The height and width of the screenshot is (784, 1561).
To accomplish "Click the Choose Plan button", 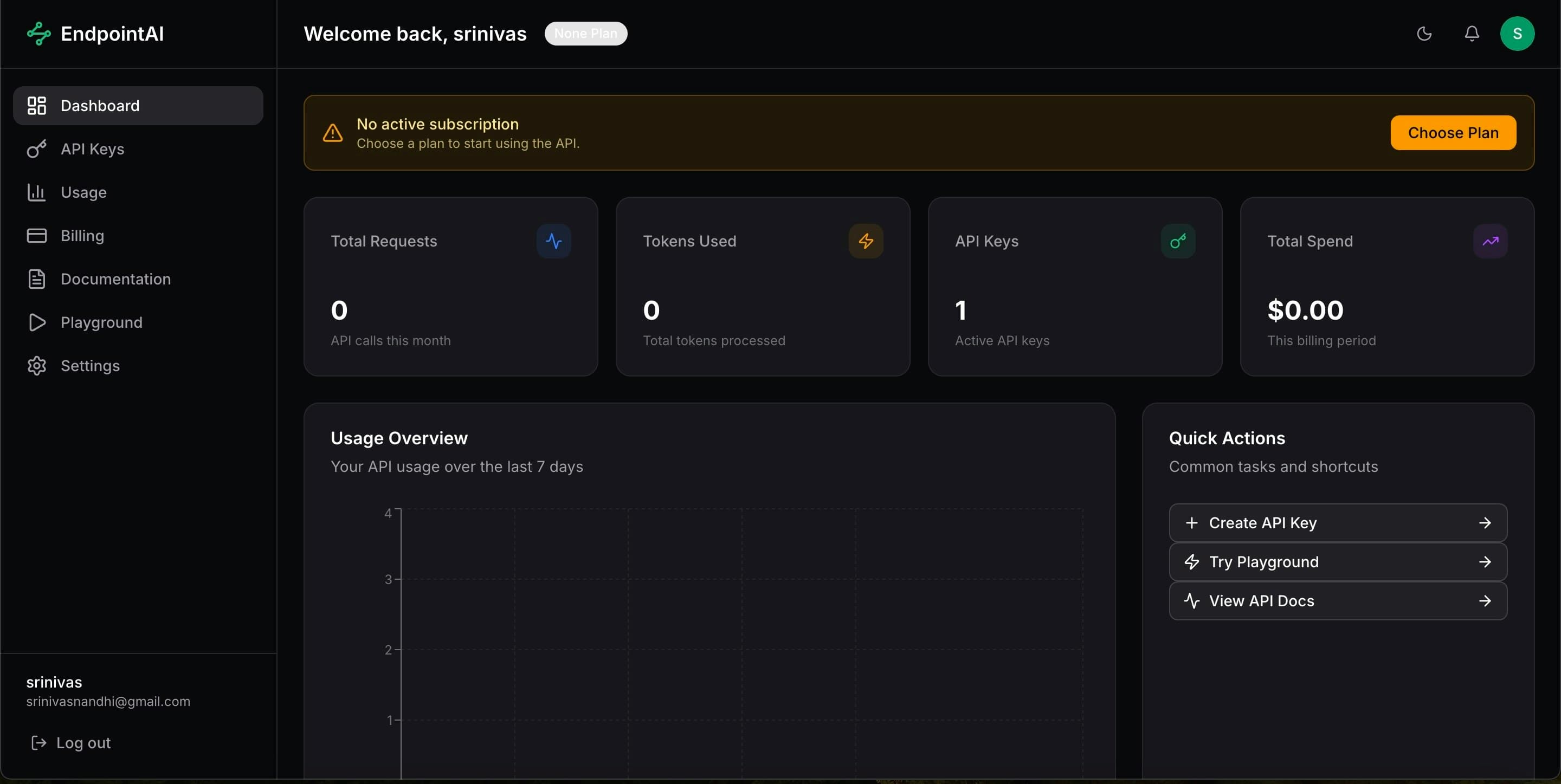I will click(1453, 132).
